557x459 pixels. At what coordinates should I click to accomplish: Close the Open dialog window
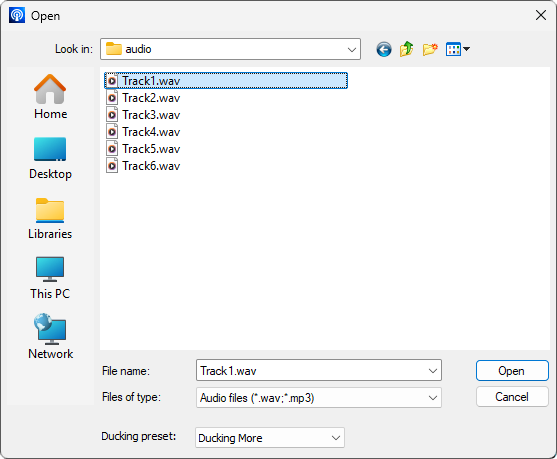pos(541,15)
